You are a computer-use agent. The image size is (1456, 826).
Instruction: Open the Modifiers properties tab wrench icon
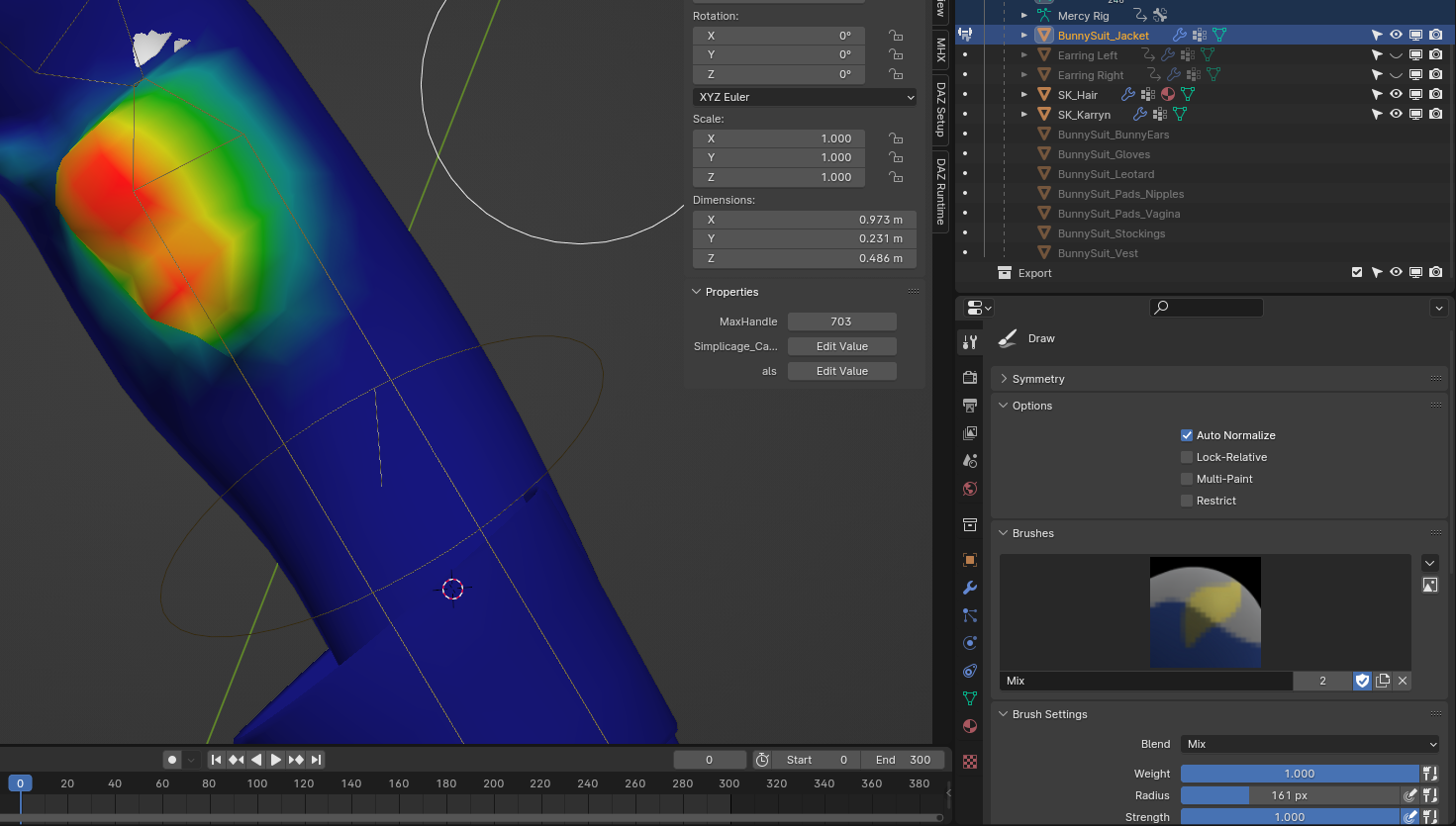point(970,588)
